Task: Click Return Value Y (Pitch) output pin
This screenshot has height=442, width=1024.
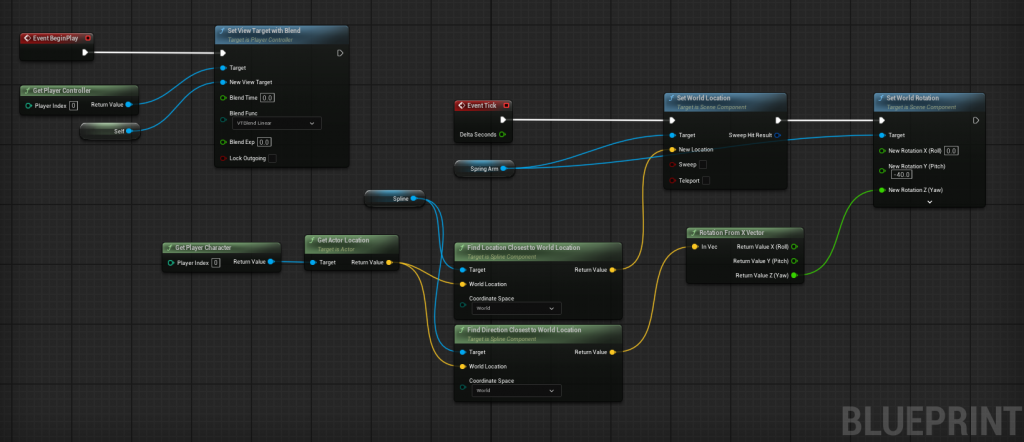Action: point(794,261)
